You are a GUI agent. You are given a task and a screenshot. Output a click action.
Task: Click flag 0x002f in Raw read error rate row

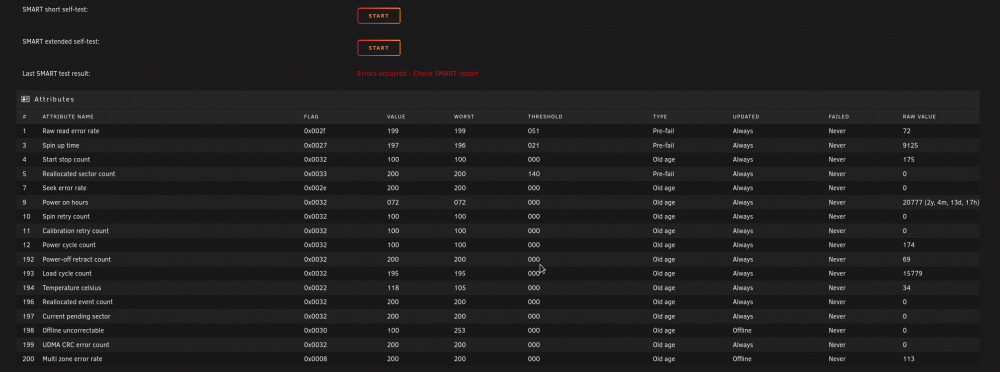point(314,131)
